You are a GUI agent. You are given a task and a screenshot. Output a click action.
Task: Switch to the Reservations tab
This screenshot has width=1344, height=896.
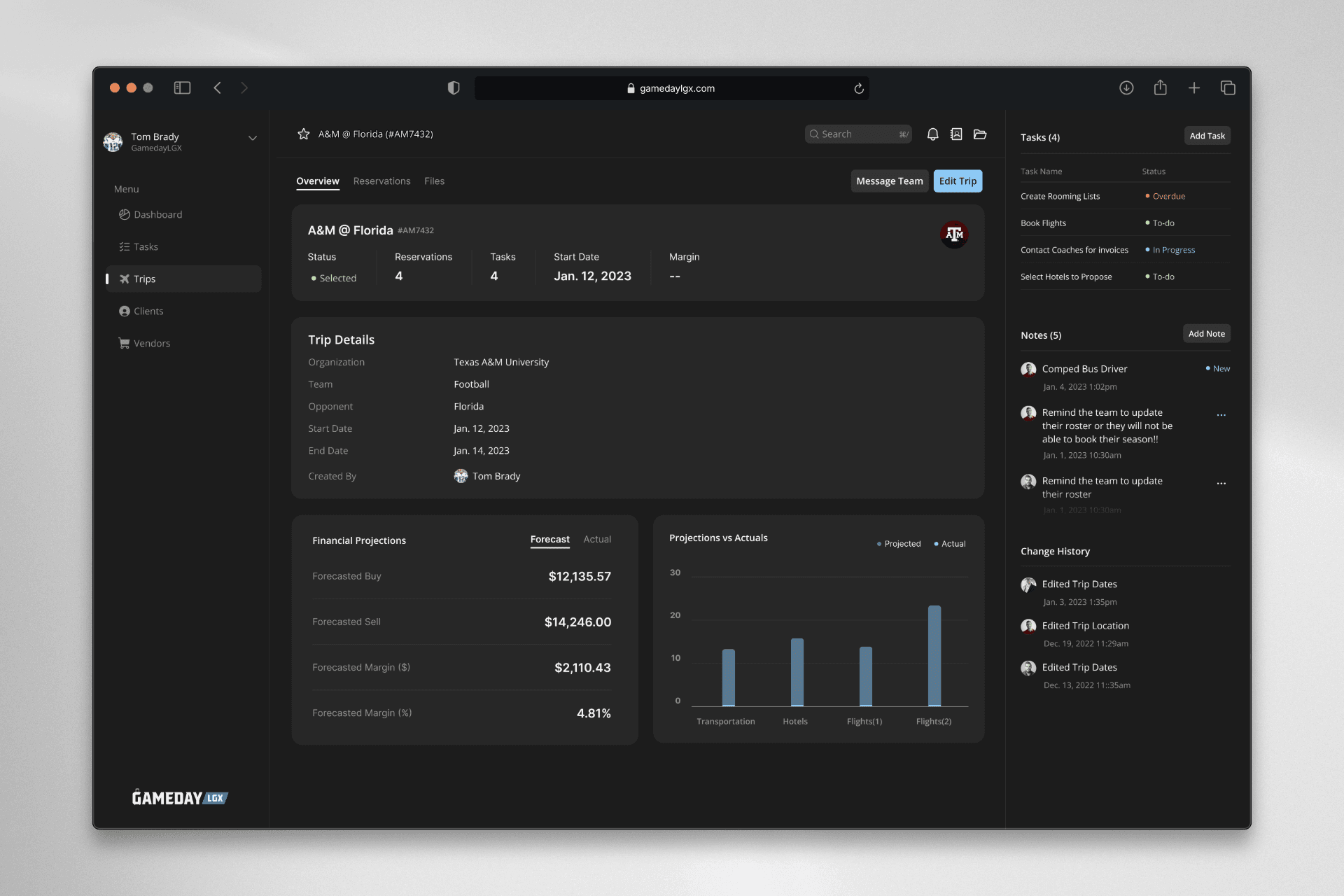pos(381,181)
